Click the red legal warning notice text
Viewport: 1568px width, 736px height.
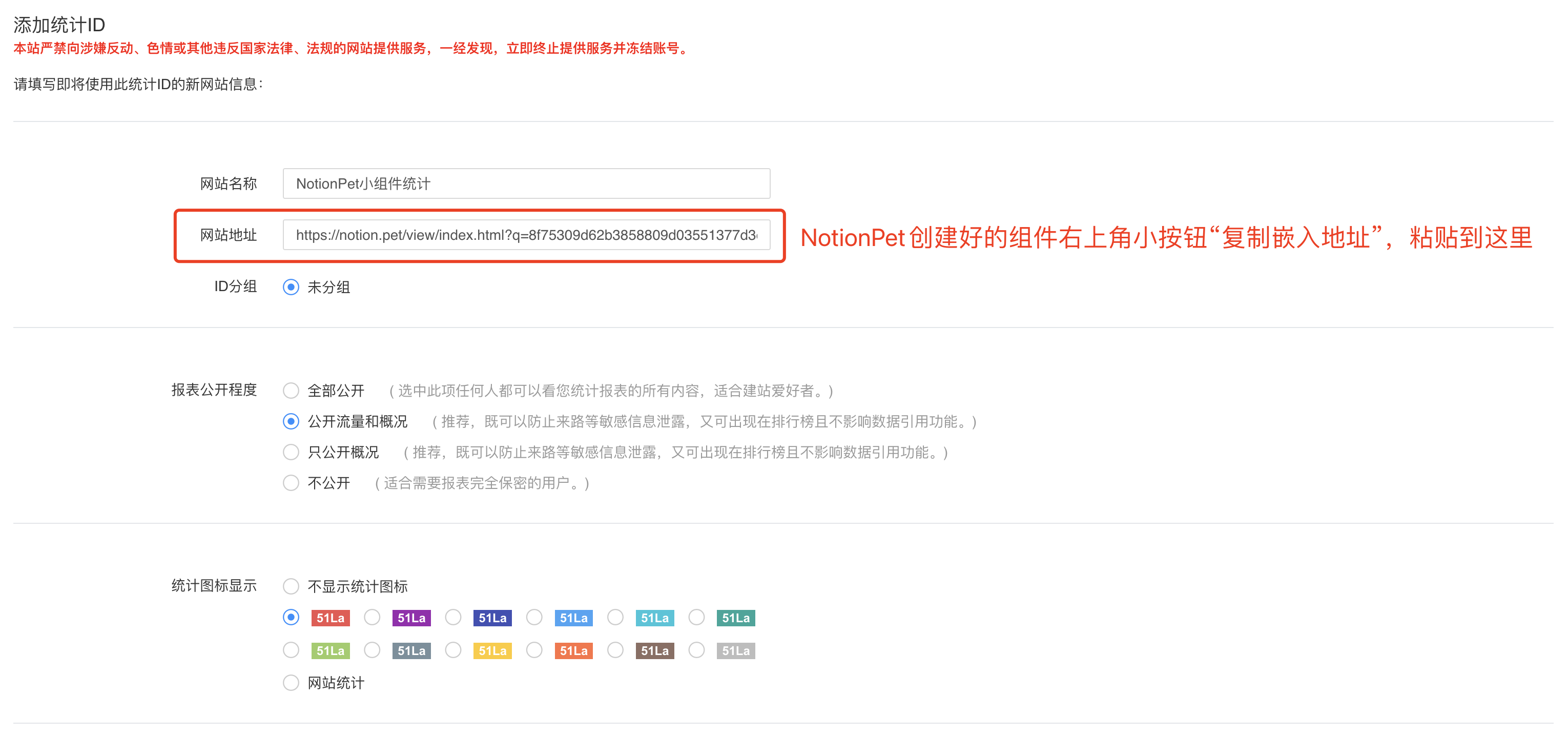(352, 49)
